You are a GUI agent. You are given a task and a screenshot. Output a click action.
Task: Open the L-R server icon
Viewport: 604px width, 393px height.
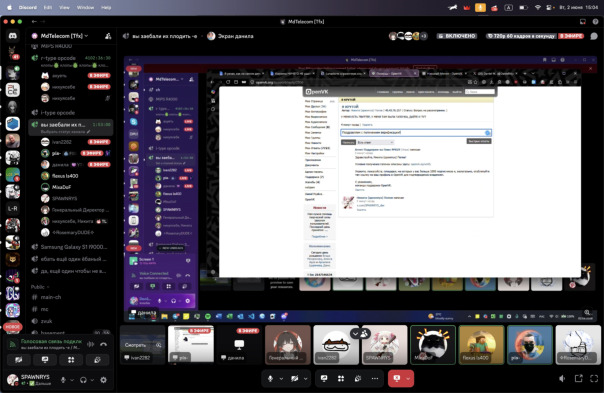[13, 208]
